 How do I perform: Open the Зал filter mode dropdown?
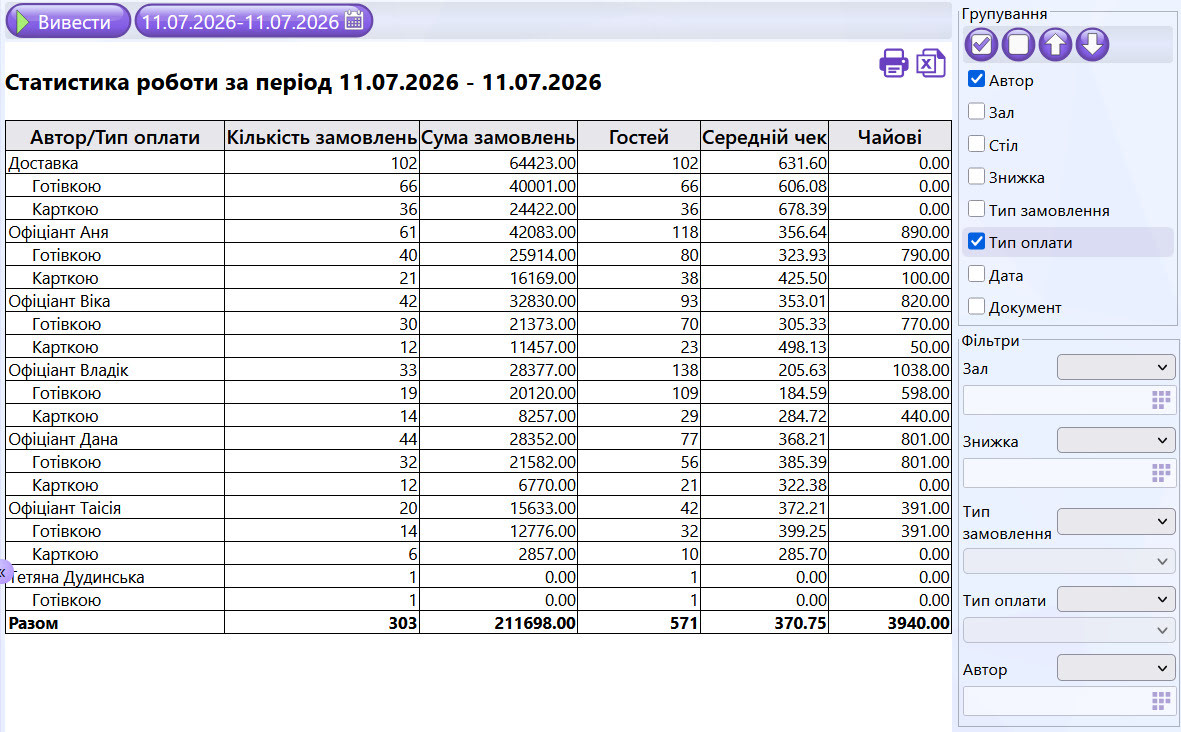1115,368
